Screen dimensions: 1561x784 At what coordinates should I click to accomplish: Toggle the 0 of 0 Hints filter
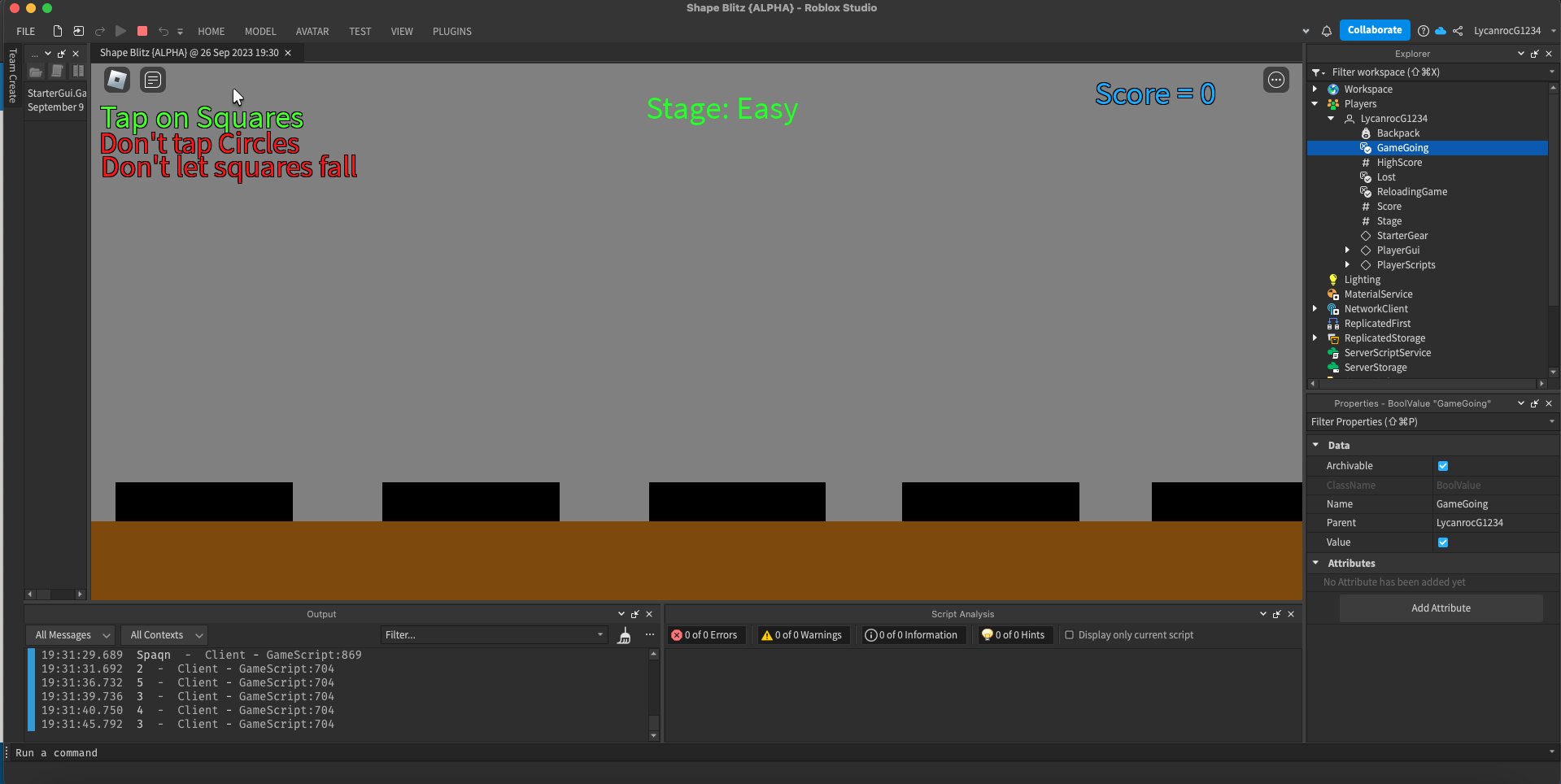pos(1014,635)
